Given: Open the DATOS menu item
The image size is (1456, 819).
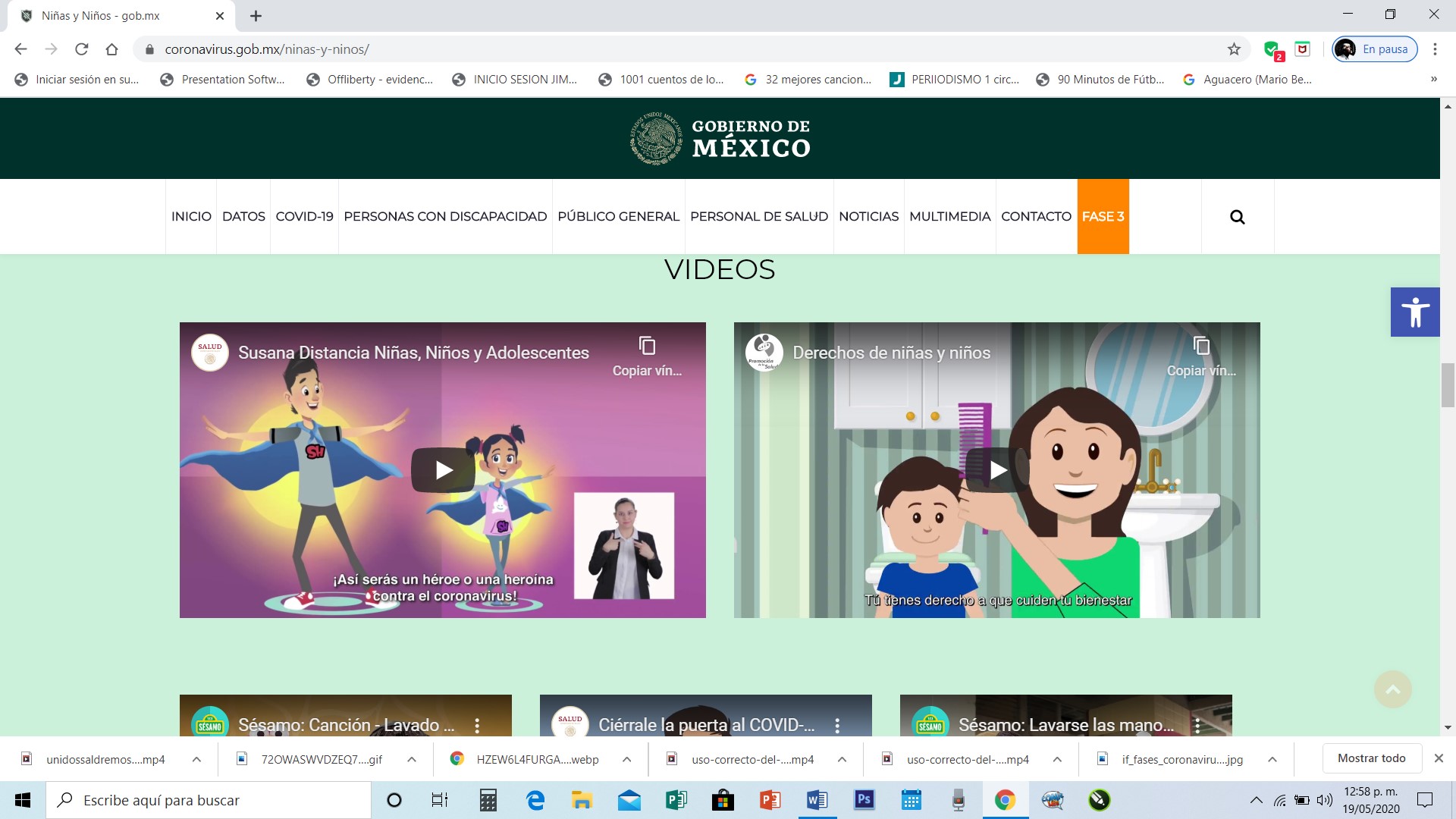Looking at the screenshot, I should coord(243,216).
